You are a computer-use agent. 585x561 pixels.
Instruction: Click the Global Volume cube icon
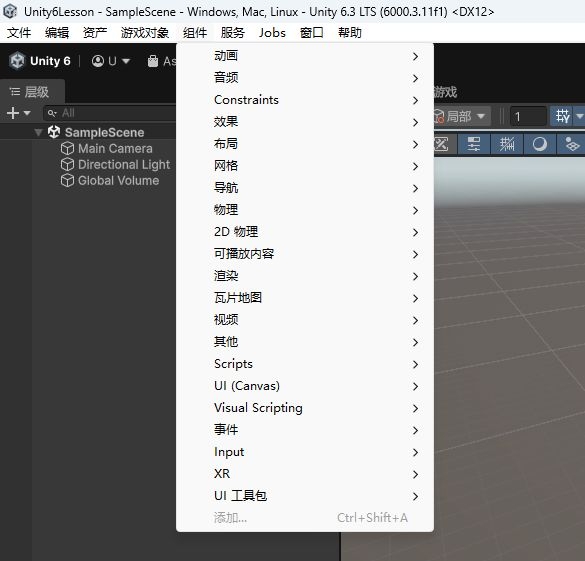point(67,181)
